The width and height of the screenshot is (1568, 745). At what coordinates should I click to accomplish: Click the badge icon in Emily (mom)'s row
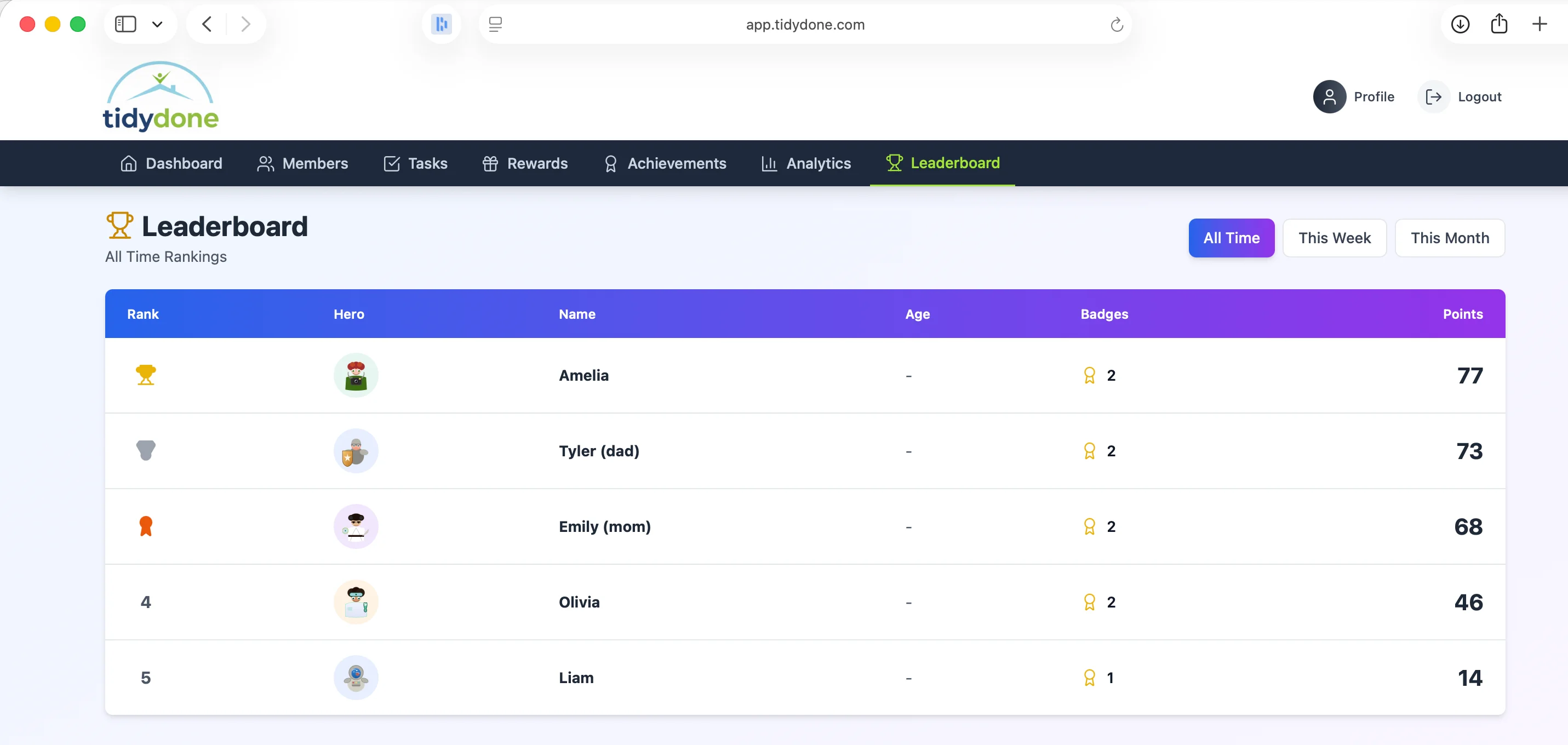(1090, 526)
